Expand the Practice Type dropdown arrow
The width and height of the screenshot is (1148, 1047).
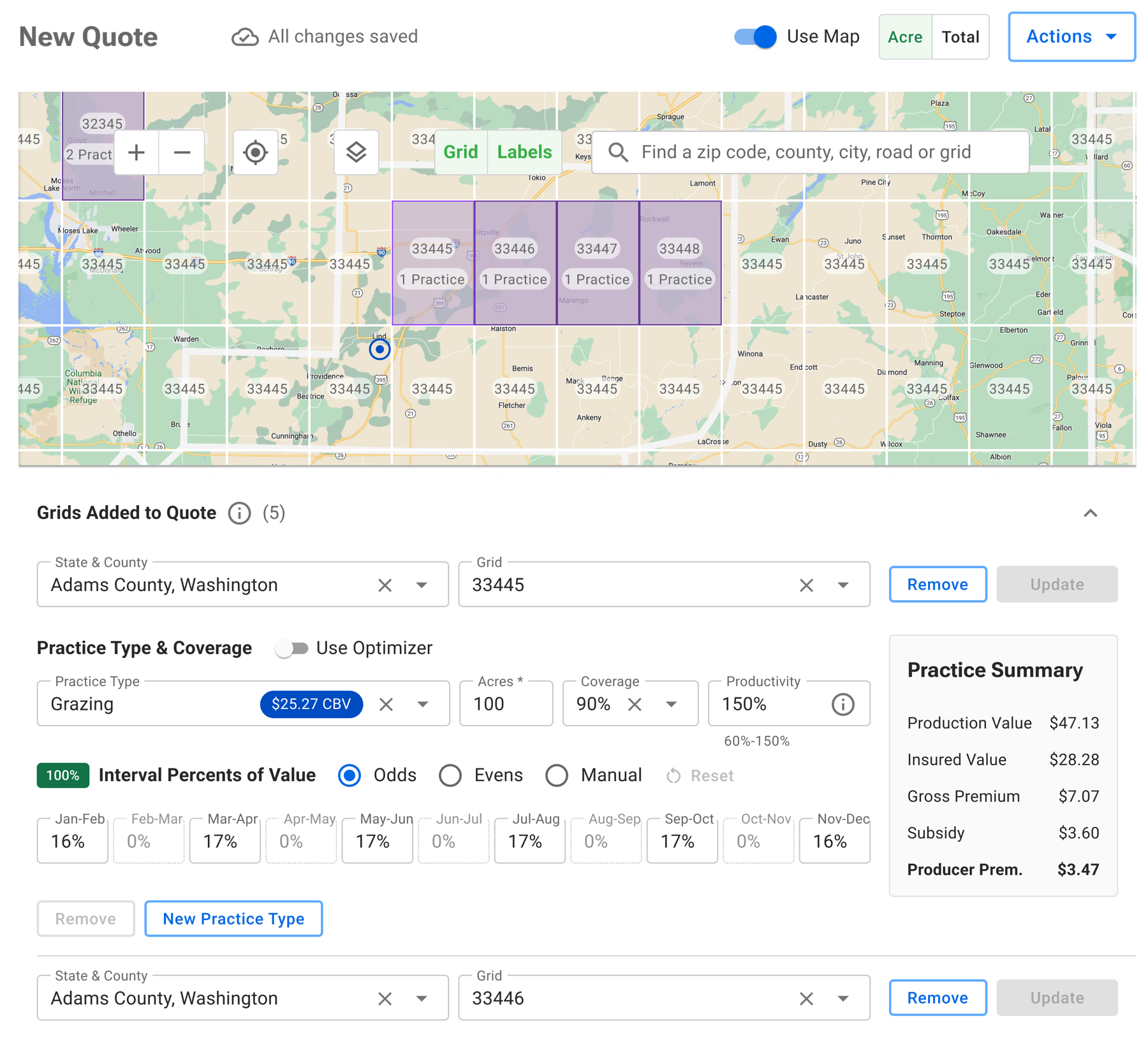[x=423, y=705]
